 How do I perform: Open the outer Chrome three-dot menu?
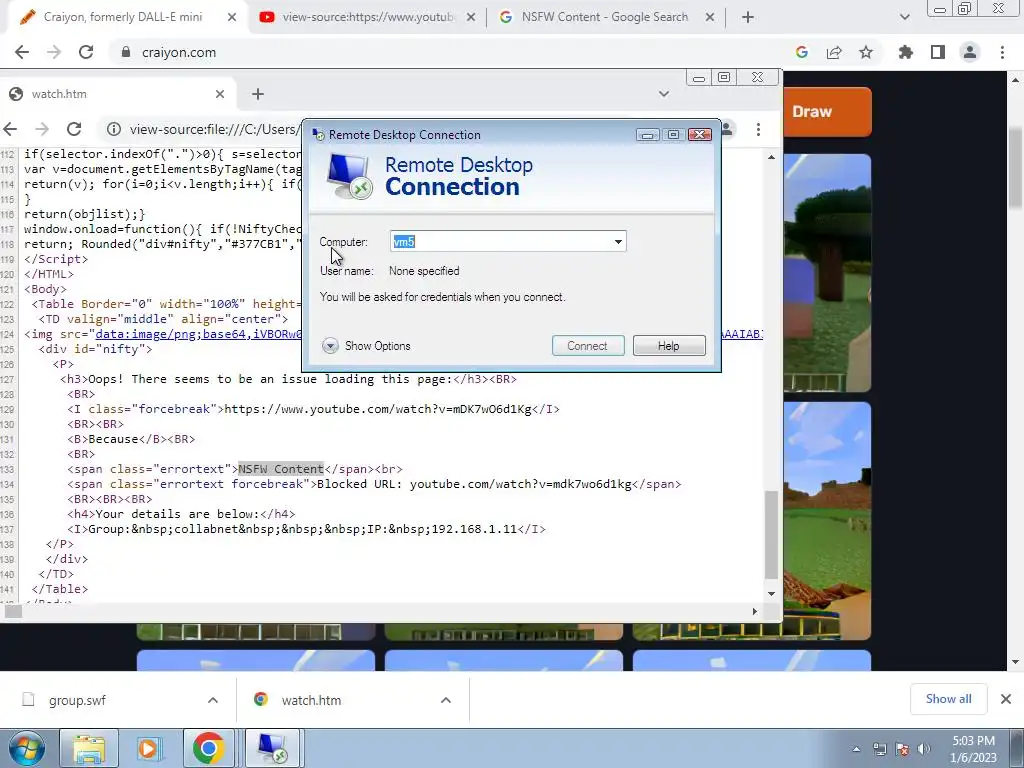tap(1002, 52)
